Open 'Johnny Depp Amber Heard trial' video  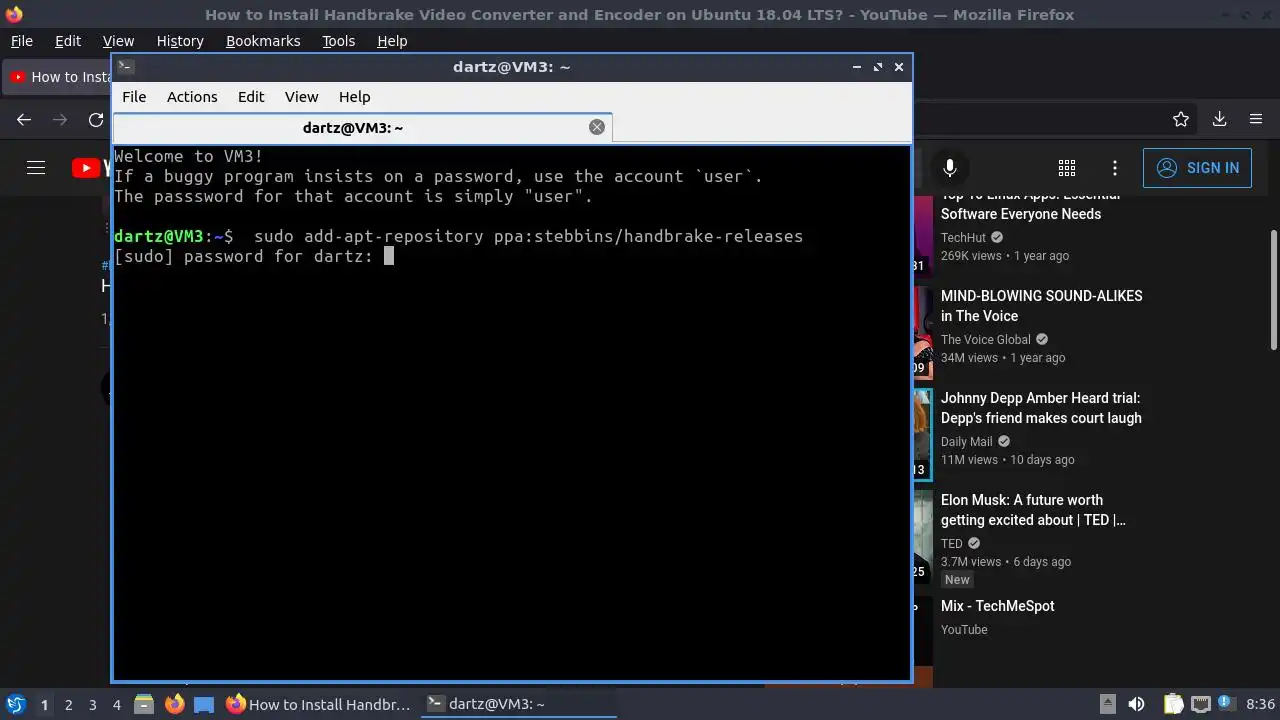point(1041,408)
